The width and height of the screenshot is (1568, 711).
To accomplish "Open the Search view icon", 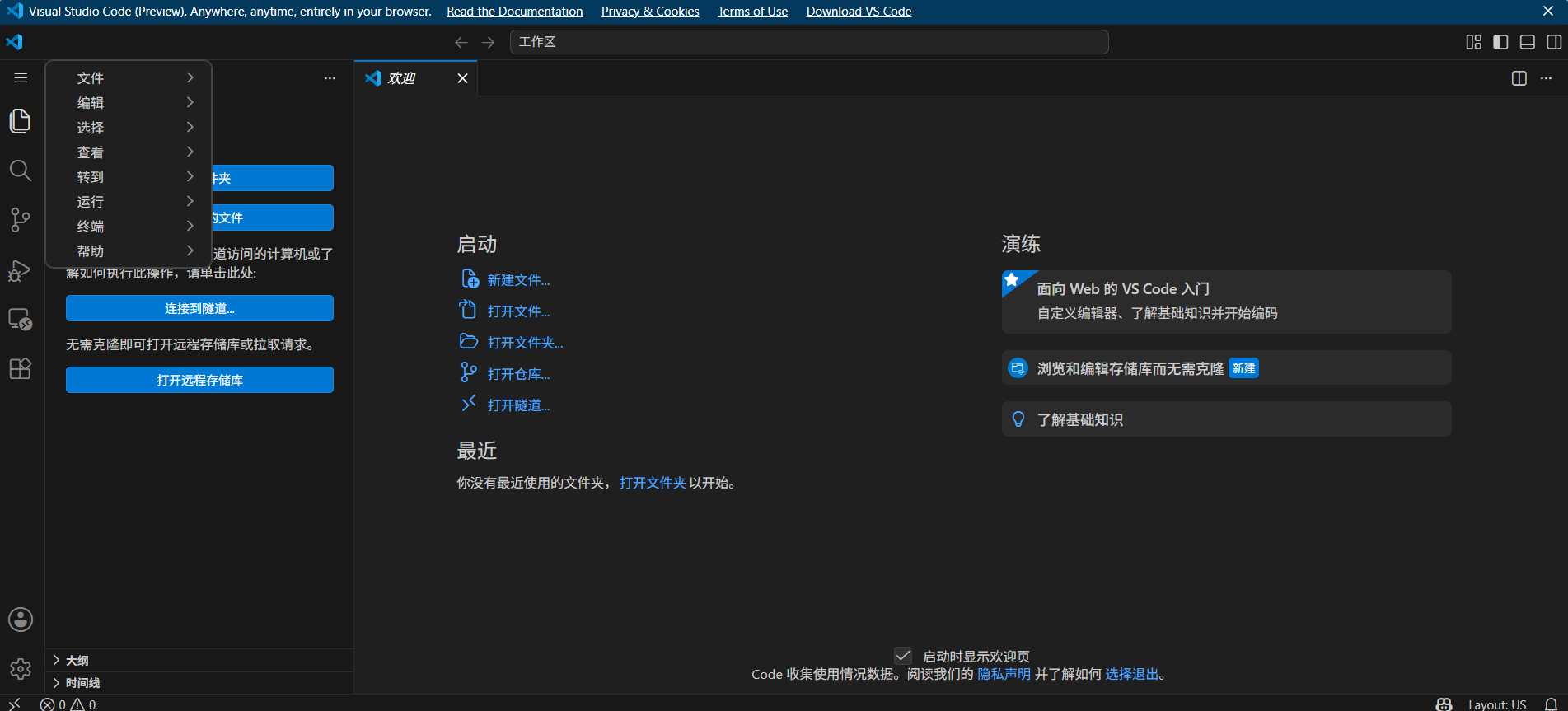I will (21, 171).
